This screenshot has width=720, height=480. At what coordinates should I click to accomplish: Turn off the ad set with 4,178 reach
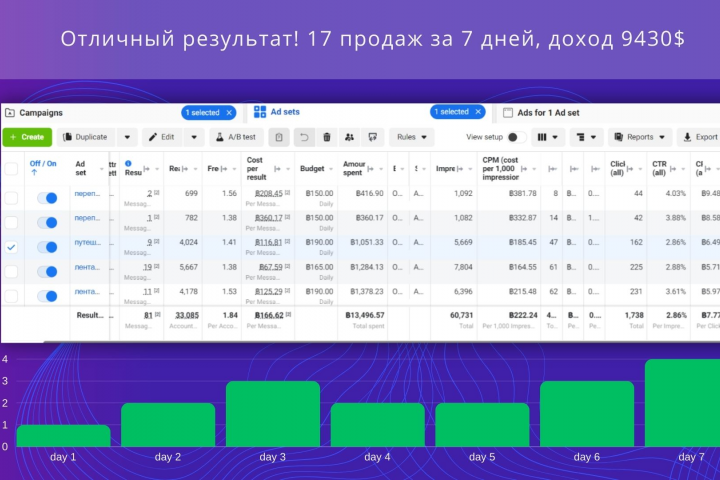click(47, 296)
